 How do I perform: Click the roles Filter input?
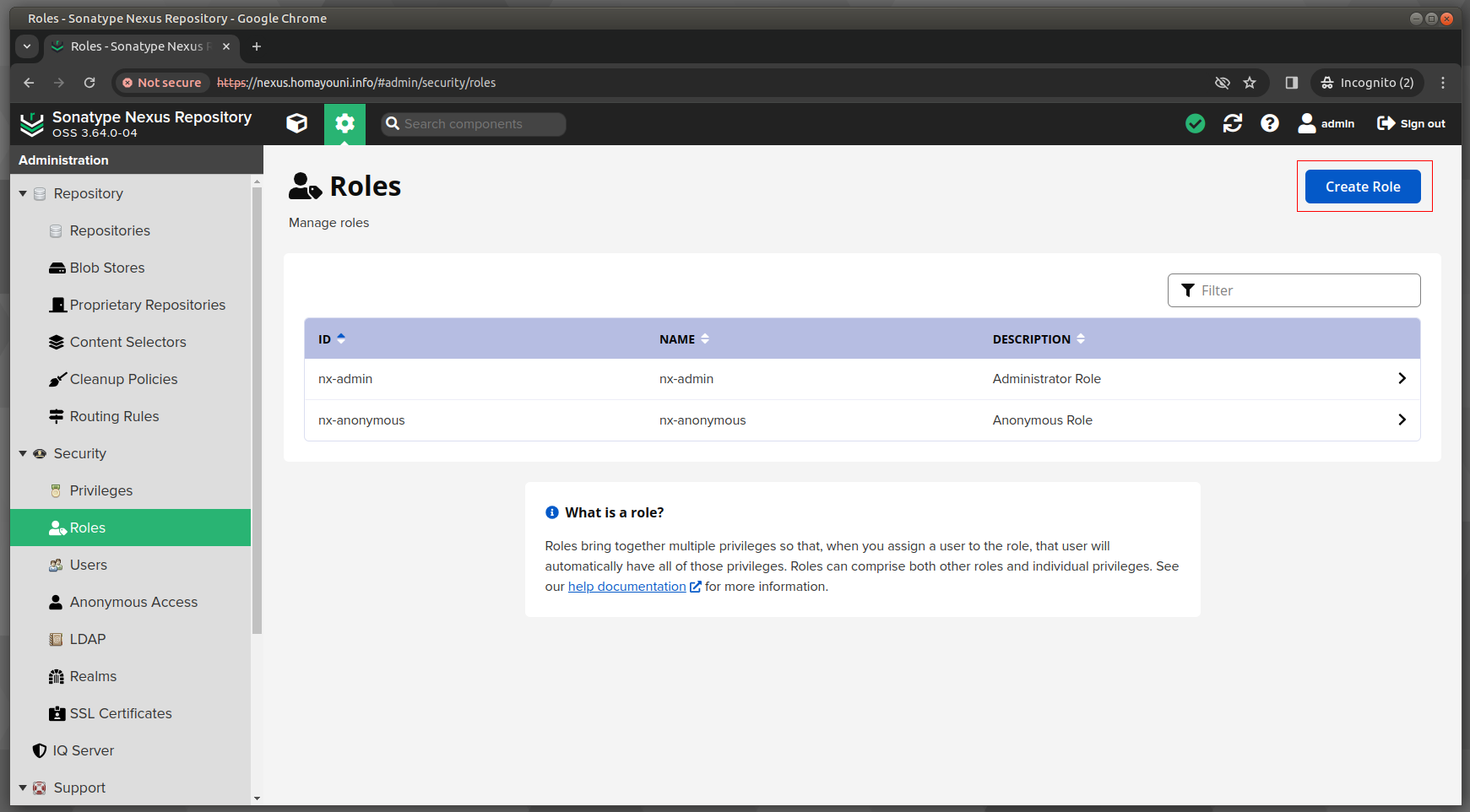(x=1294, y=290)
